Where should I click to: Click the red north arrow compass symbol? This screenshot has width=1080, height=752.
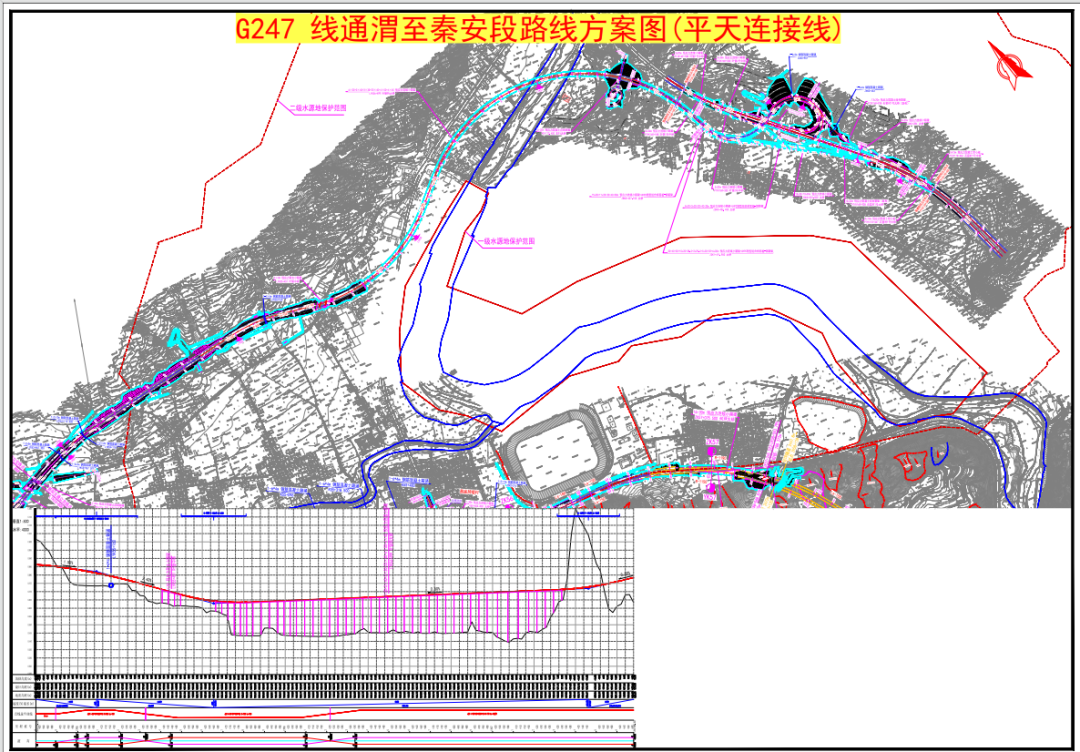[1010, 64]
